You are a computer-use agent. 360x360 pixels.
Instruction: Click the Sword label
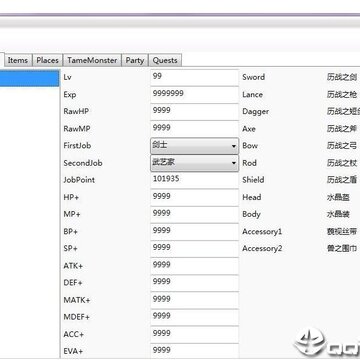254,77
